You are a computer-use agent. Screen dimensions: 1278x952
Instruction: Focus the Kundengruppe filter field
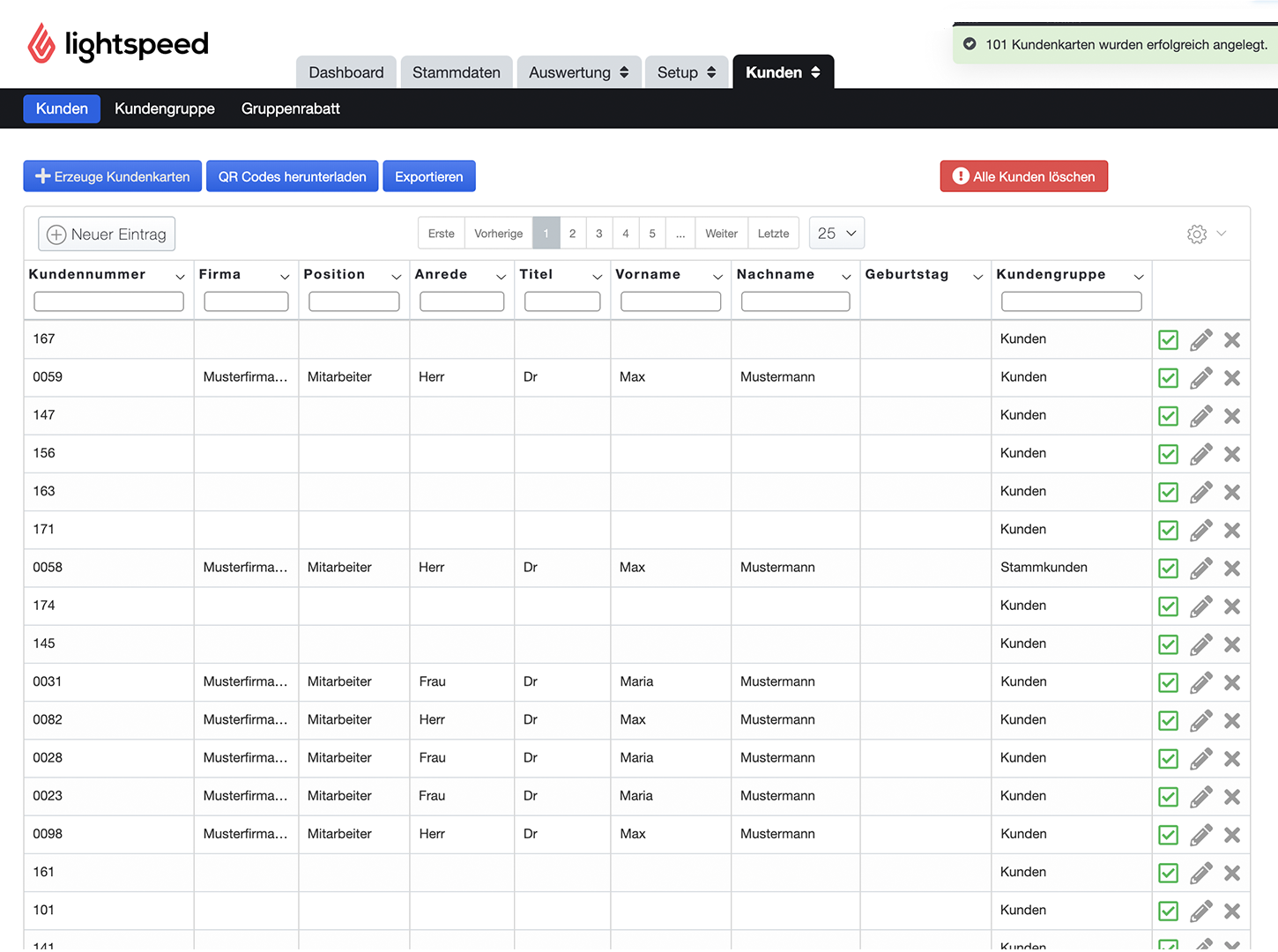tap(1072, 301)
